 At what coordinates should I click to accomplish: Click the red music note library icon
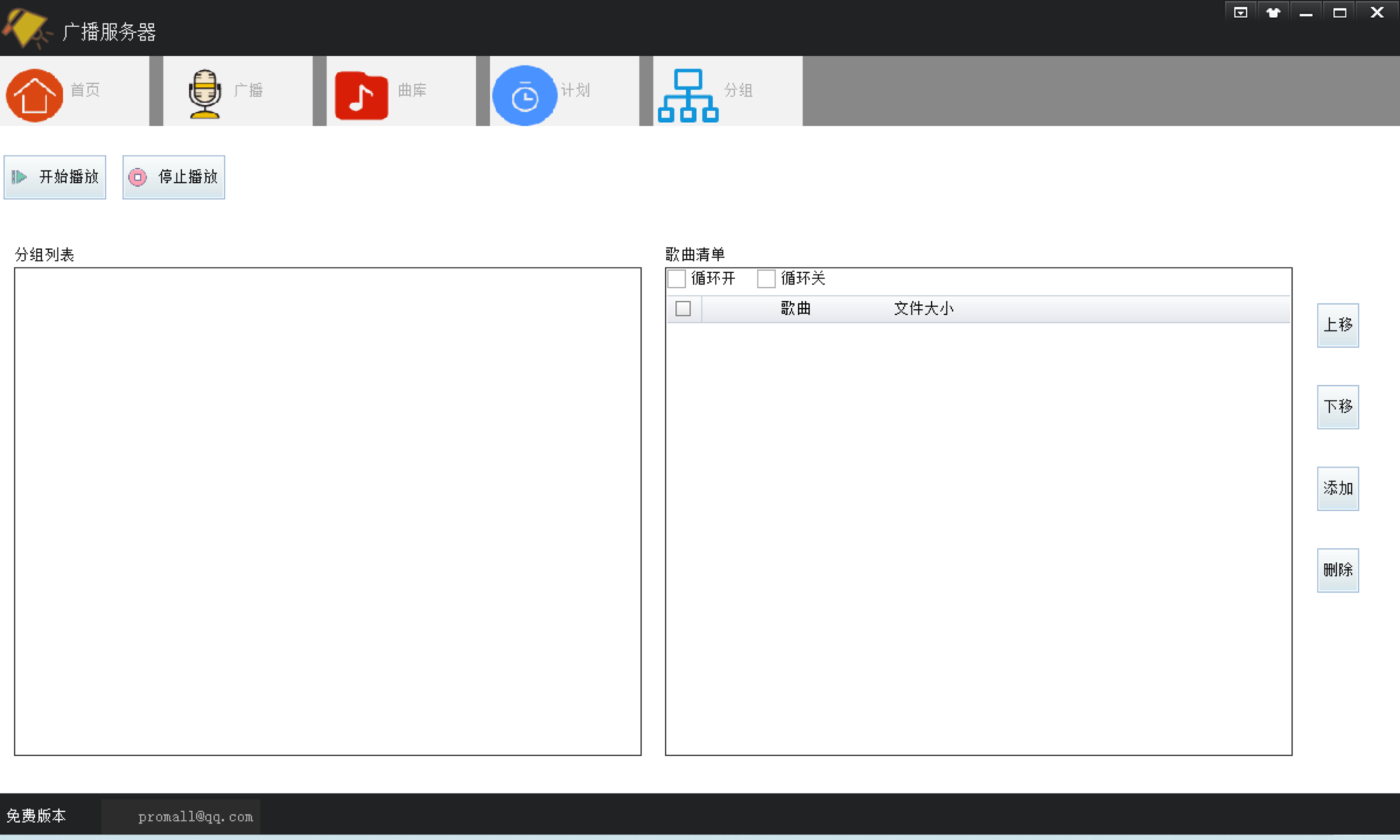(361, 94)
